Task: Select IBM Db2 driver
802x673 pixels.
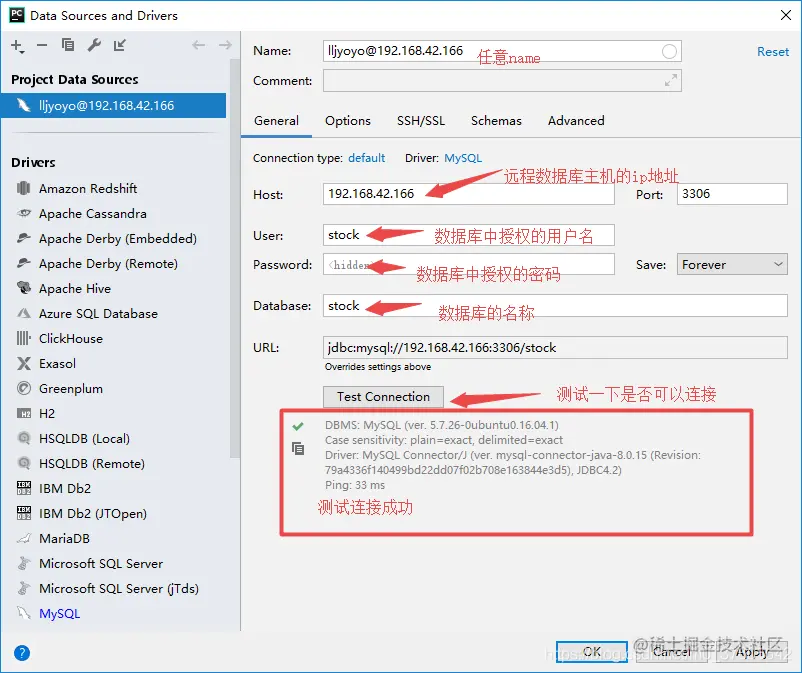Action: [x=64, y=488]
